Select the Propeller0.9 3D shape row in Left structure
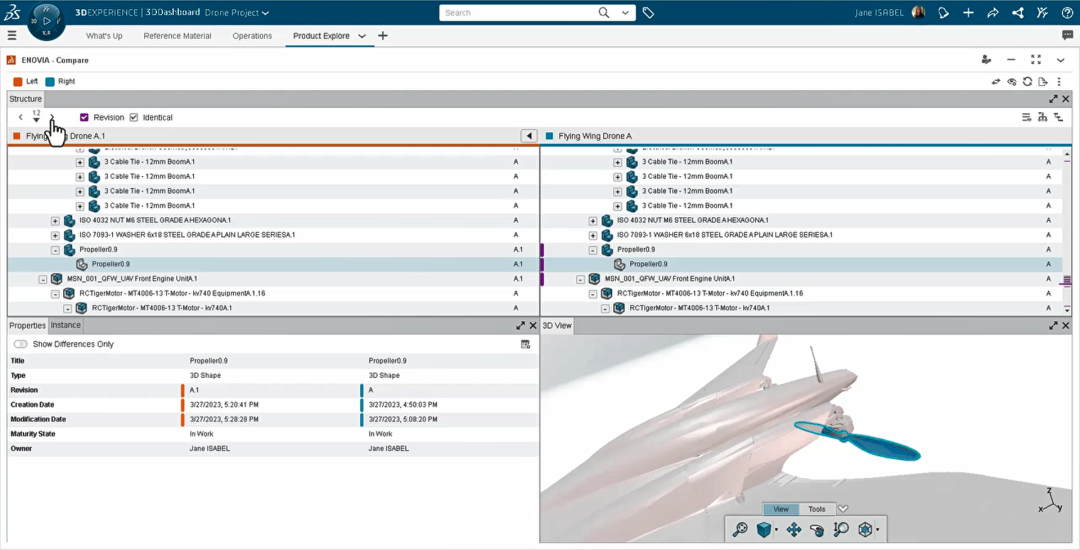 pyautogui.click(x=273, y=264)
